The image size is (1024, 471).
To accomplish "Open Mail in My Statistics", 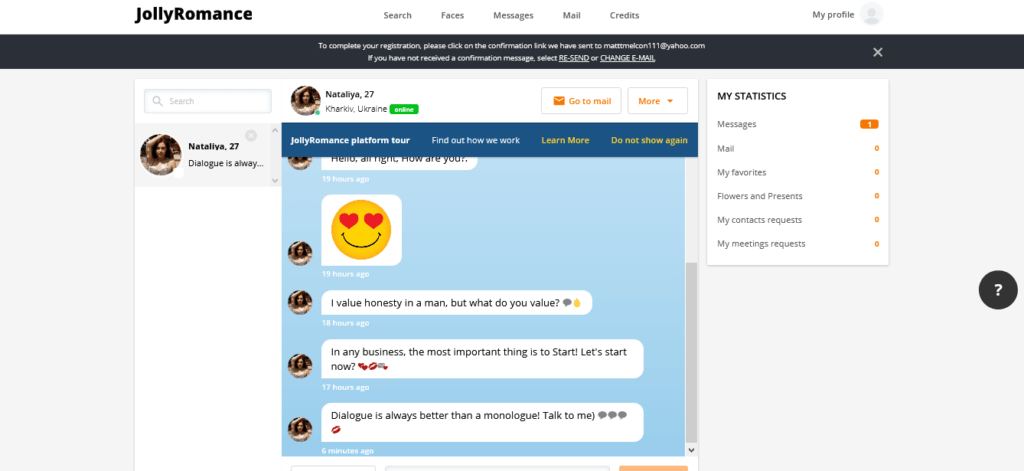I will point(797,148).
